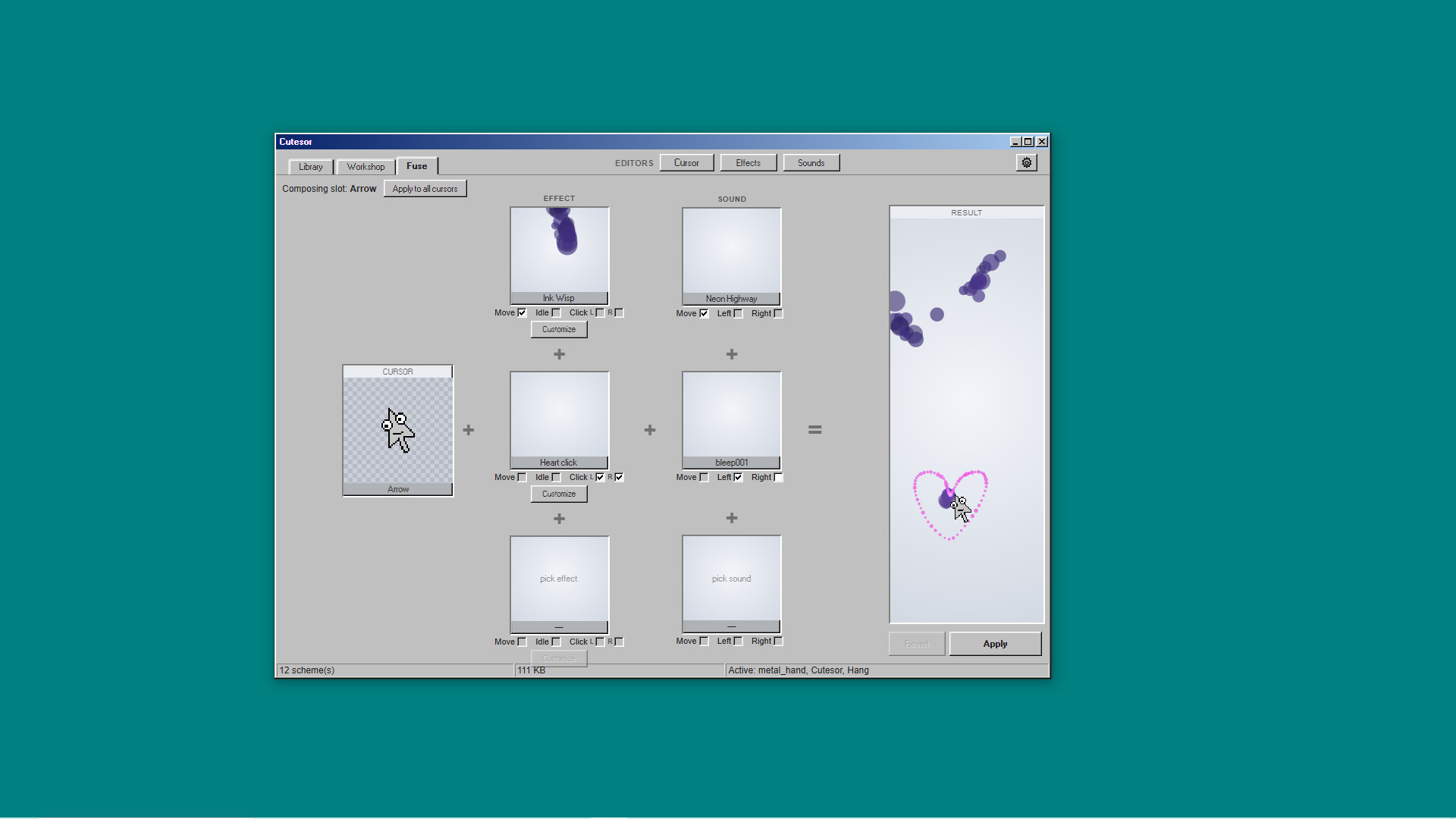Maximize the Cutesor window
The height and width of the screenshot is (819, 1456).
coord(1028,142)
